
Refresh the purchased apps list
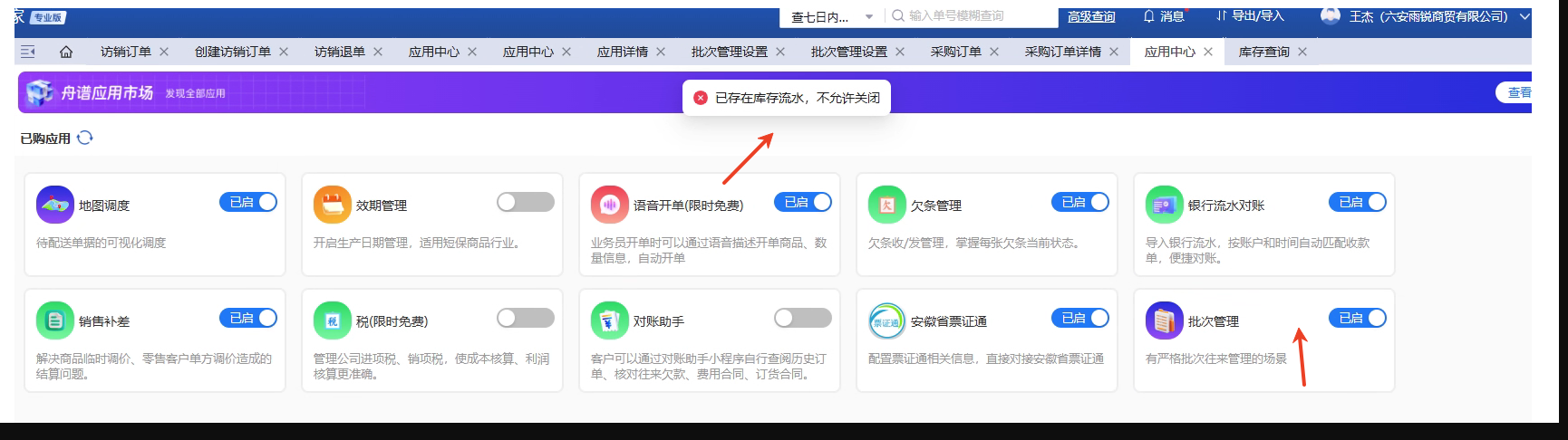point(85,138)
